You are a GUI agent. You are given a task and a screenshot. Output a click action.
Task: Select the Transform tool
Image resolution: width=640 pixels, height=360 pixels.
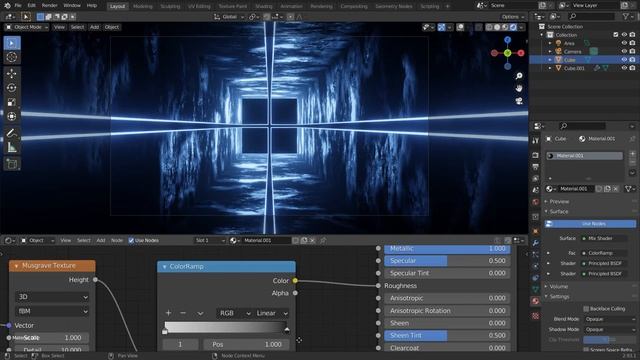click(x=12, y=116)
